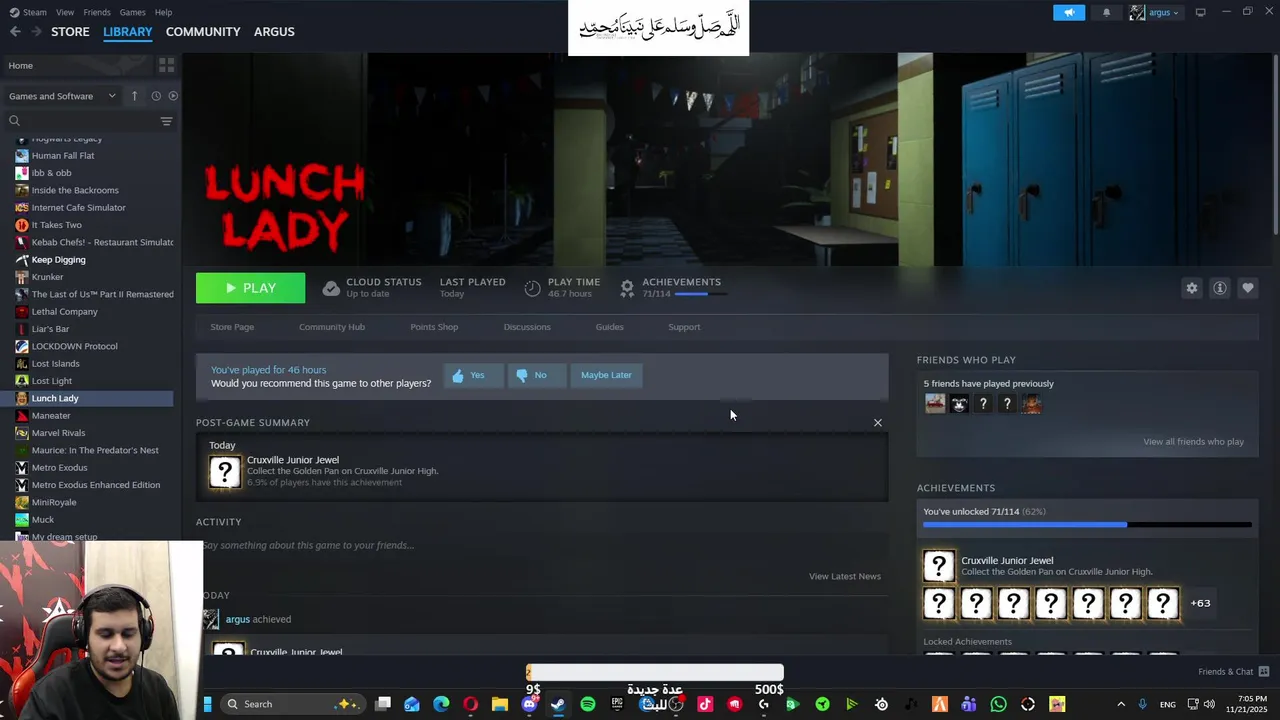Click the green PLAY button

click(x=250, y=288)
